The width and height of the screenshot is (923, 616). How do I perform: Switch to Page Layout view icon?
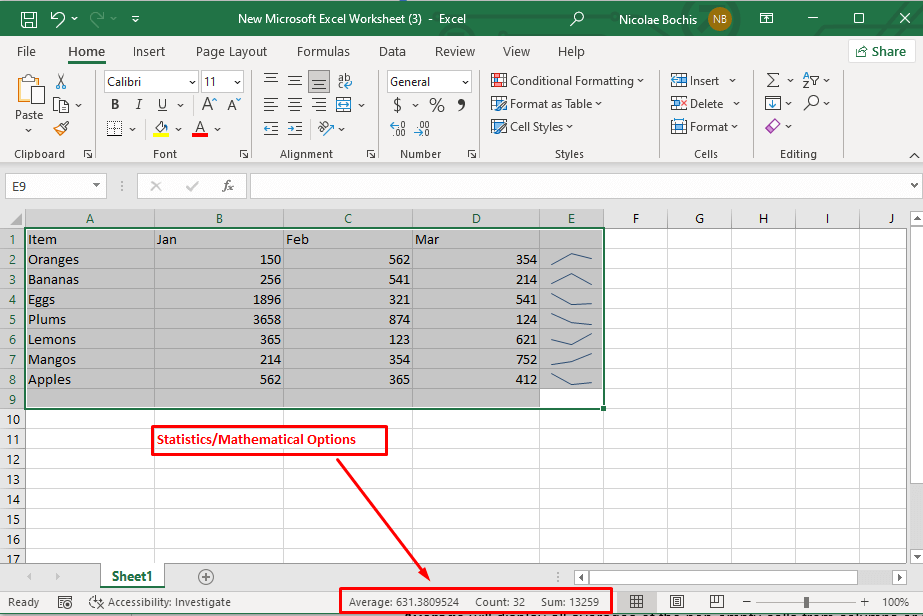[x=677, y=601]
